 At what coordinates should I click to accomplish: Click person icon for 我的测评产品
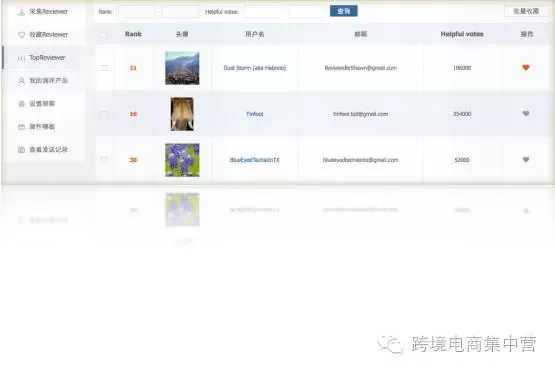pyautogui.click(x=22, y=81)
